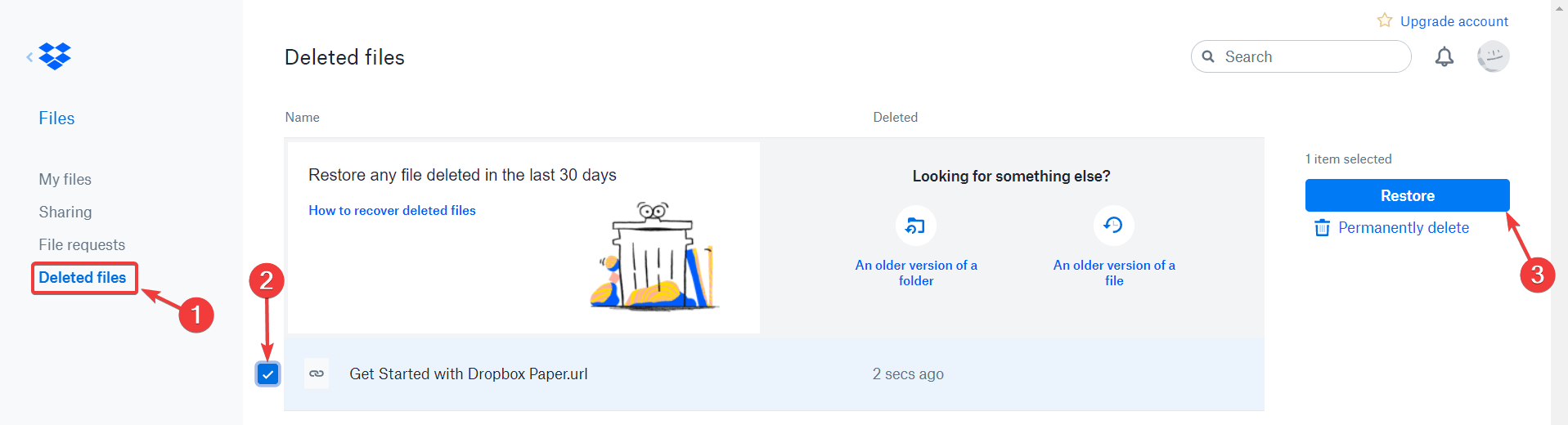
Task: Select Deleted files in the sidebar
Action: pos(83,278)
